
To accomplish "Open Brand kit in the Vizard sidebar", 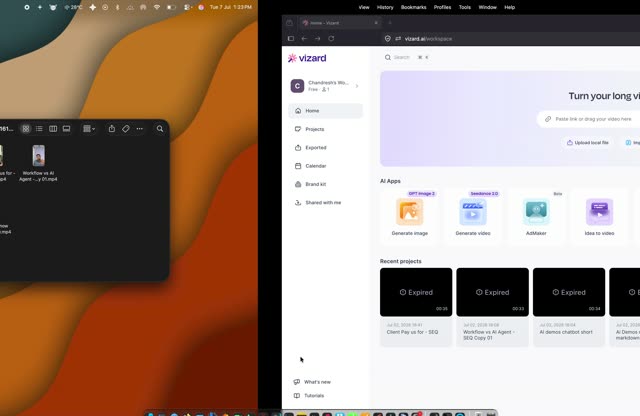I will (325, 184).
